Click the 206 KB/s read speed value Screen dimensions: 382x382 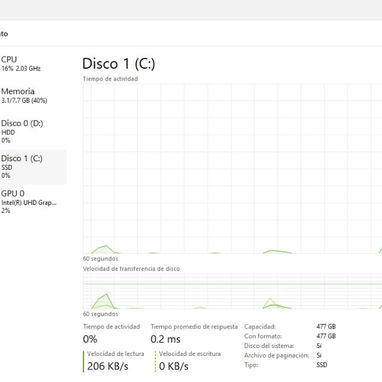[x=108, y=366]
